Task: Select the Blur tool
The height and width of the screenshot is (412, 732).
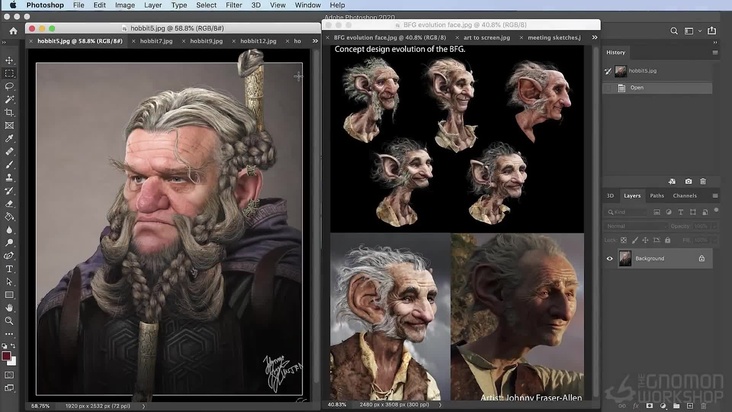Action: click(x=9, y=230)
